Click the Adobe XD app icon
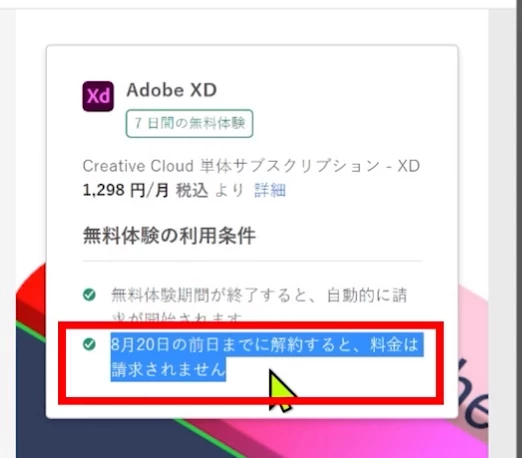 pos(98,96)
